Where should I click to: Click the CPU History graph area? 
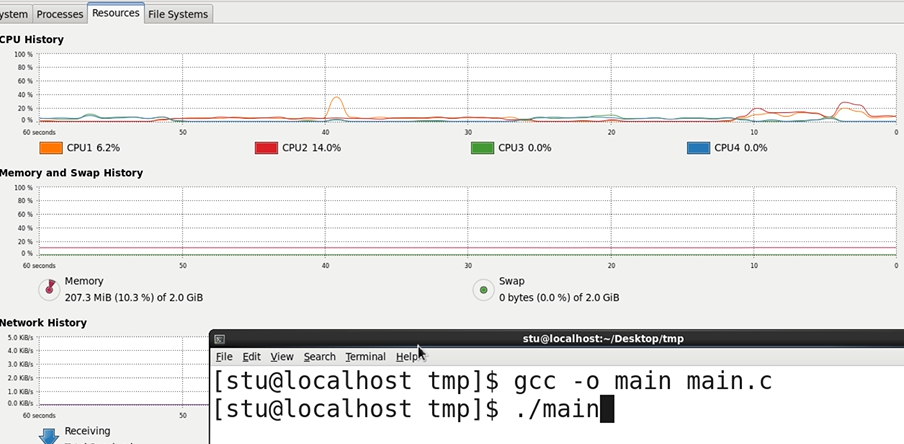pyautogui.click(x=467, y=88)
